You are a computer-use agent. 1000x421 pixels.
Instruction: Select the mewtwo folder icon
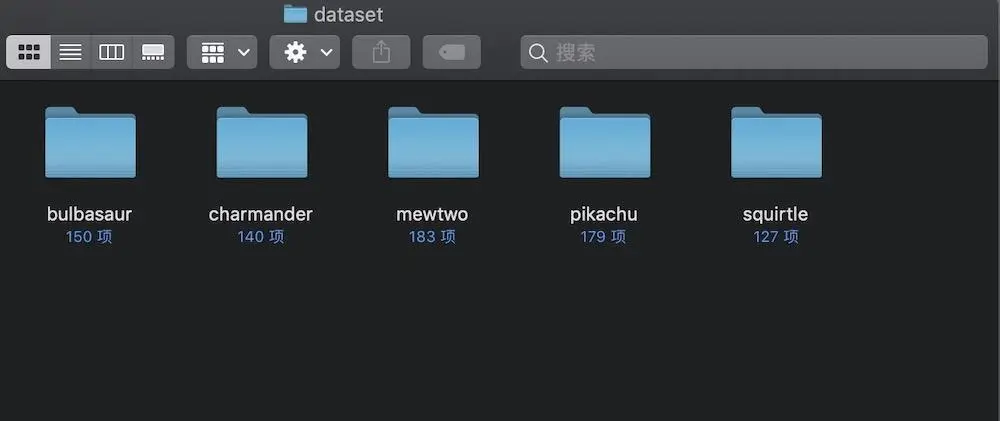pyautogui.click(x=433, y=142)
